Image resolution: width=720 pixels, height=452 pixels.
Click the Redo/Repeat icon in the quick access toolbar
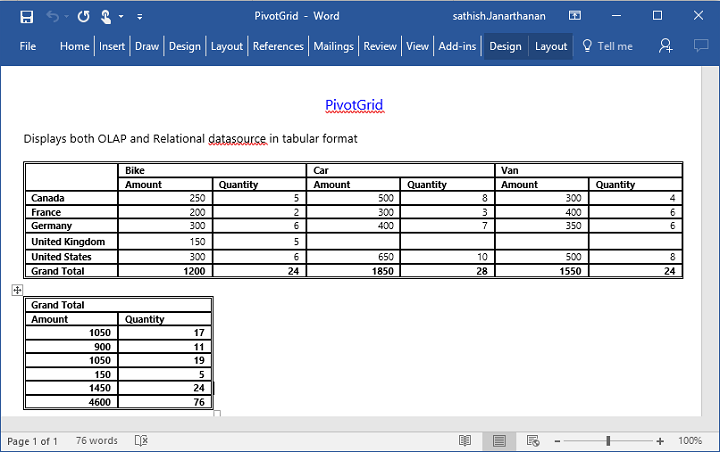coord(83,16)
